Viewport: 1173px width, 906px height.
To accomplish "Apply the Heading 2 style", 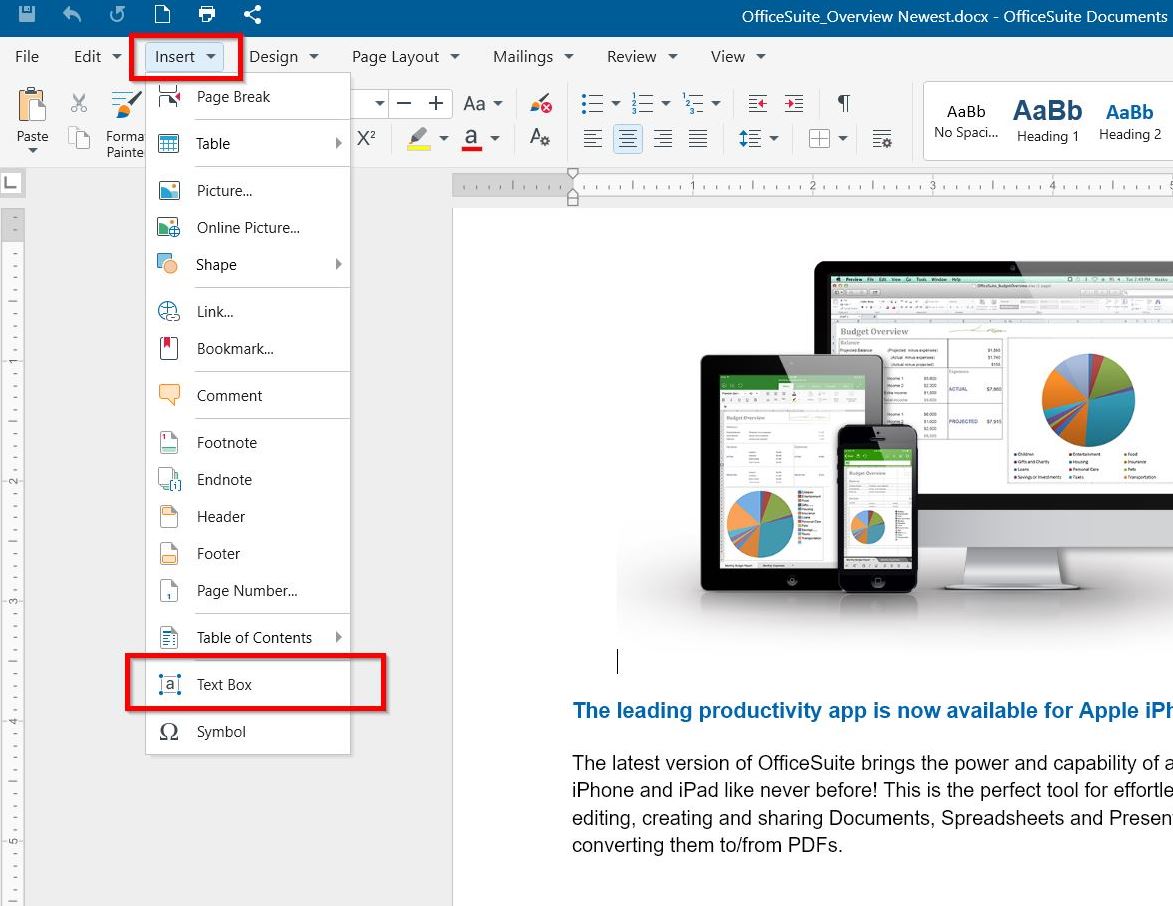I will pos(1130,121).
